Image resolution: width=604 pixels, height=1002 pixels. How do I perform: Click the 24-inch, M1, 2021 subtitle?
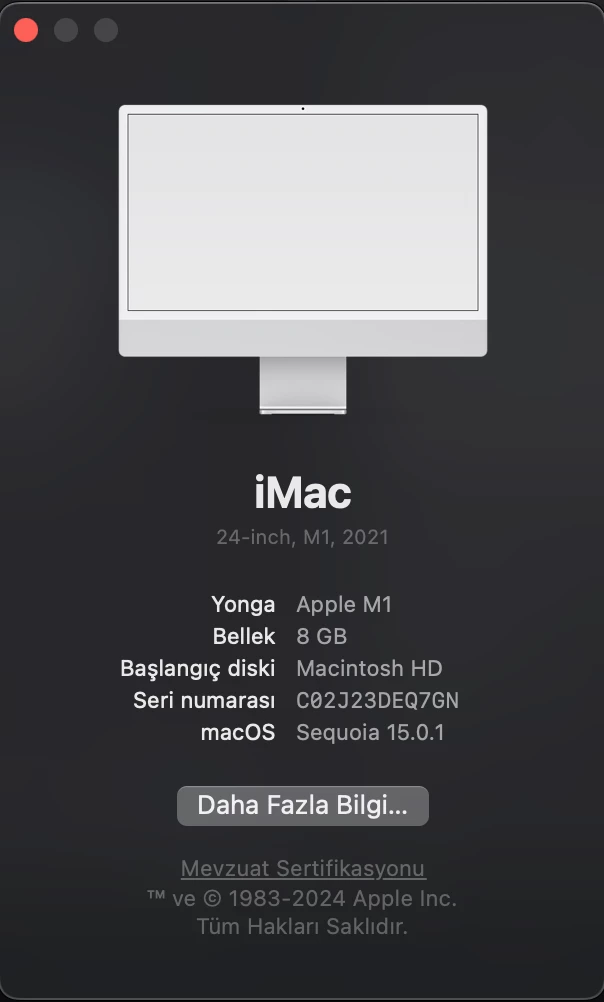302,537
